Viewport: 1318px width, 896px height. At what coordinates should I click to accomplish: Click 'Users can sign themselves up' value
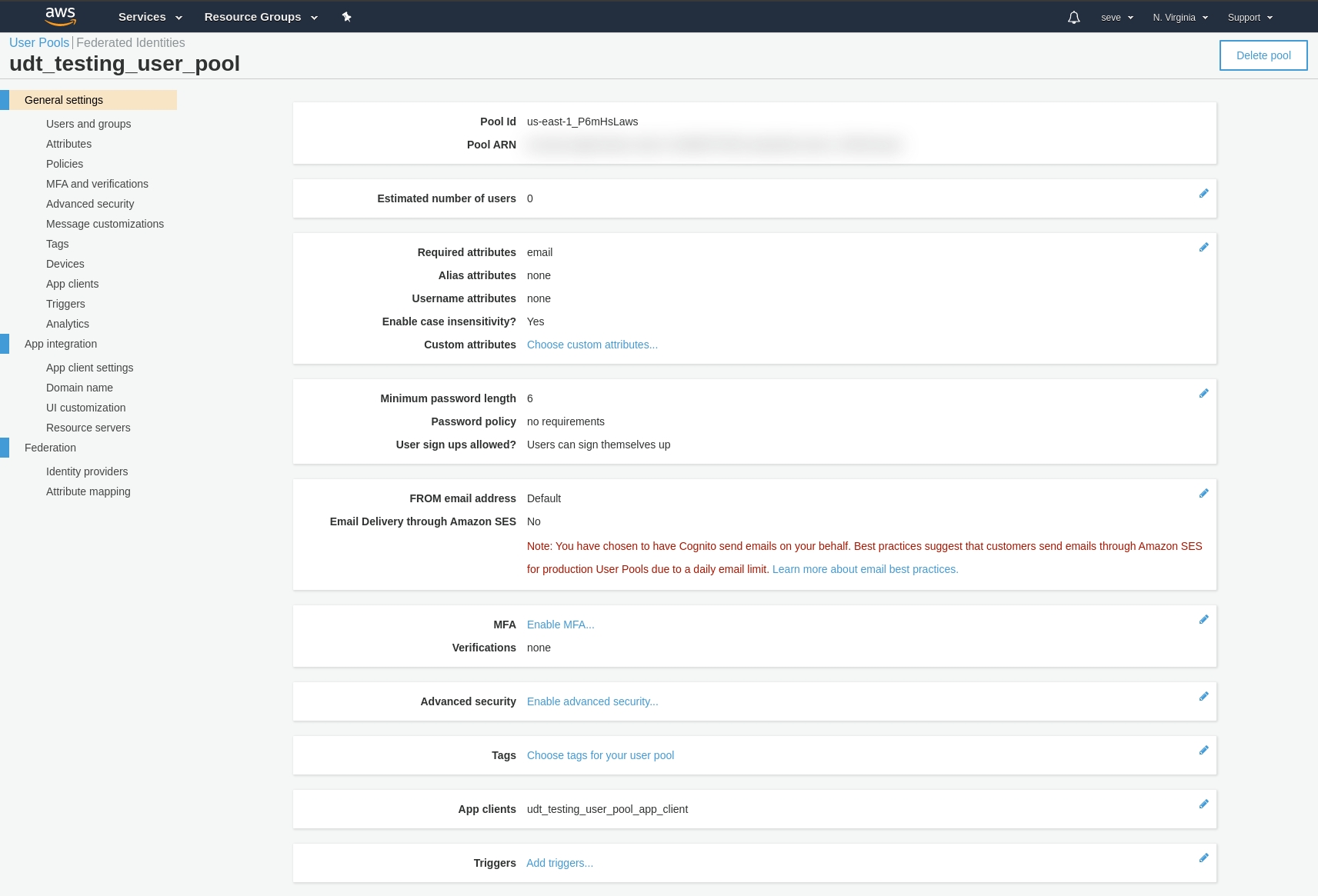[x=599, y=445]
